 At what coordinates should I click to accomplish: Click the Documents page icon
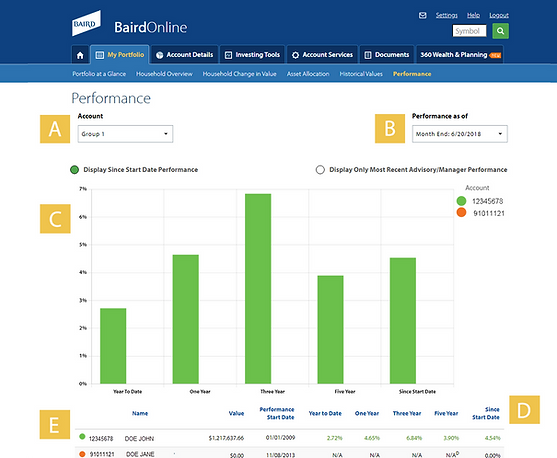[x=368, y=55]
